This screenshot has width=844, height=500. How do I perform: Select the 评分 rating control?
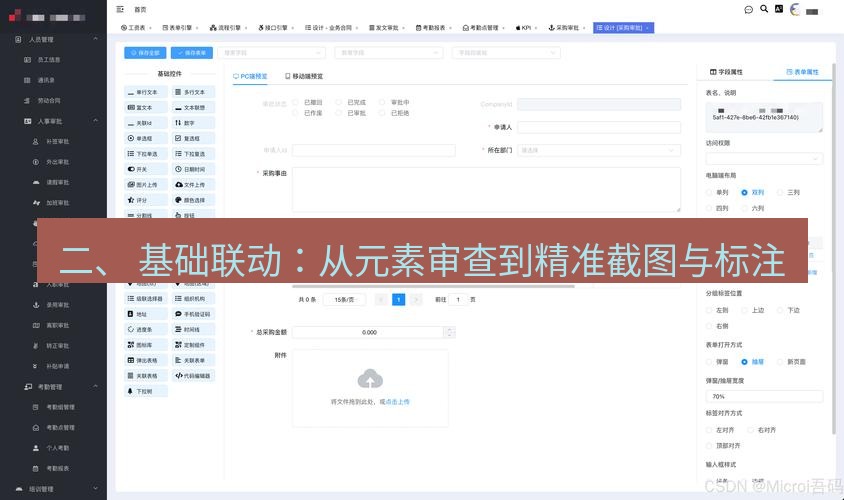click(145, 200)
